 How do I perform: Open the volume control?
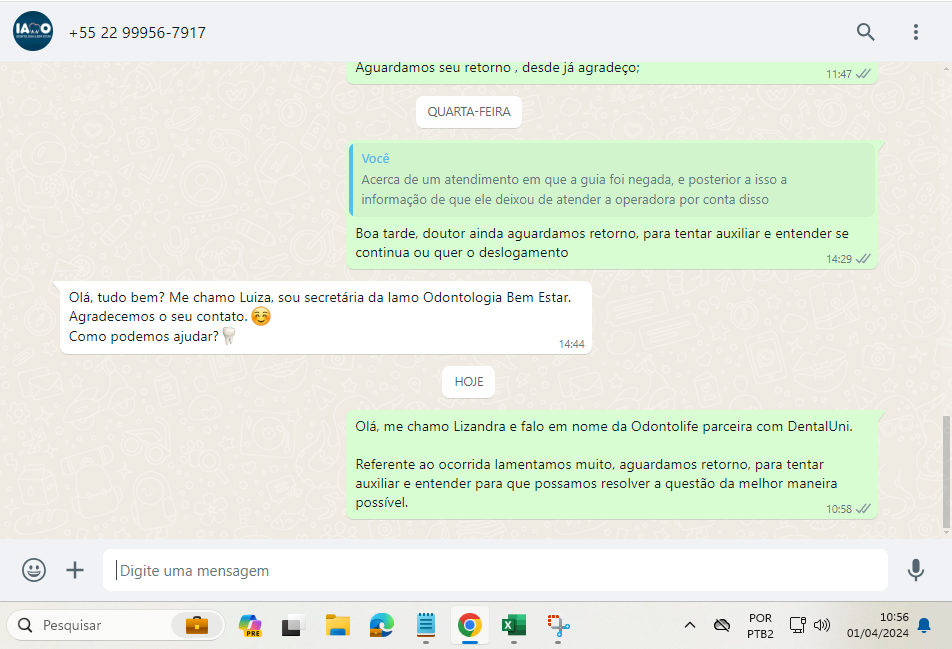[821, 625]
